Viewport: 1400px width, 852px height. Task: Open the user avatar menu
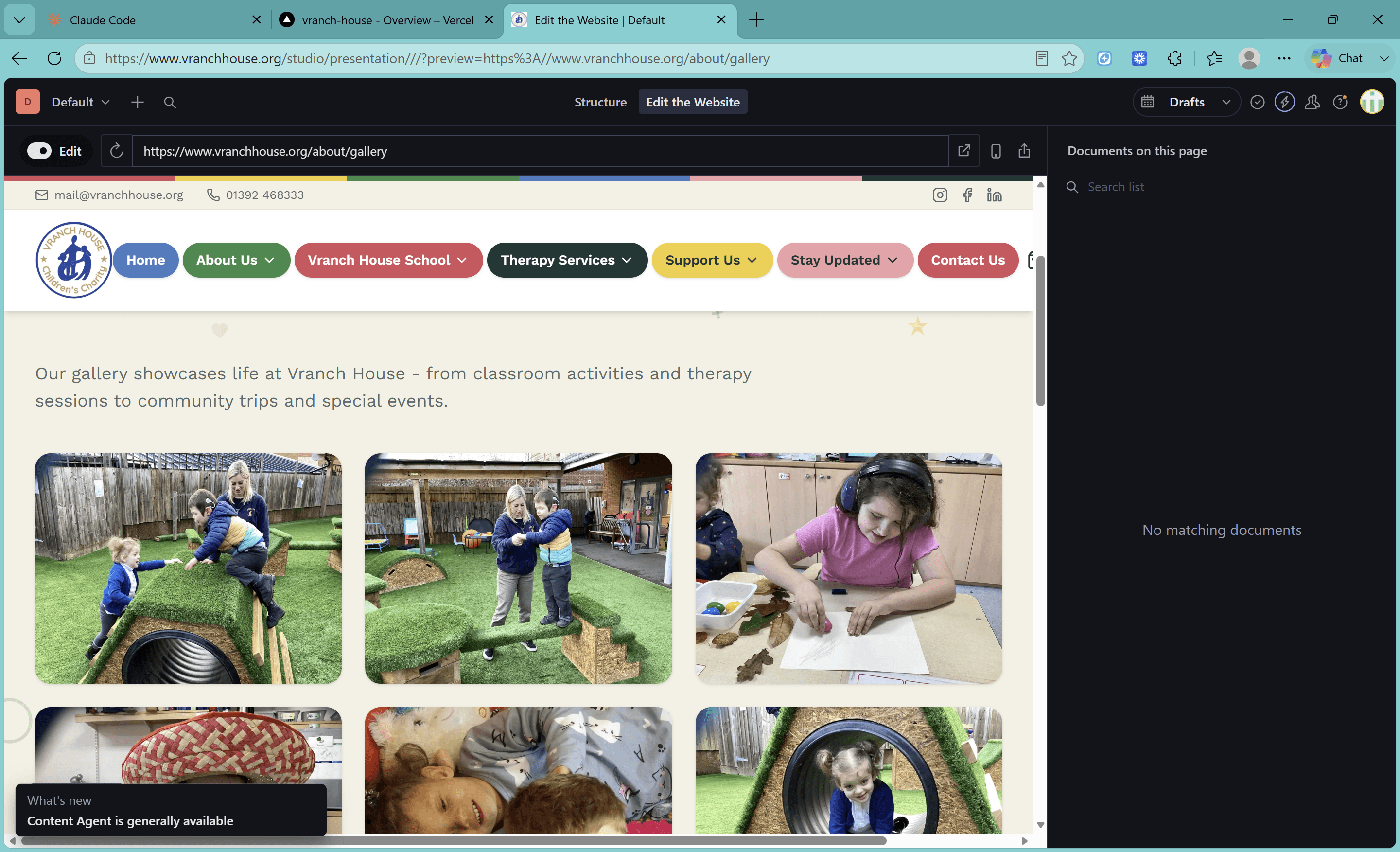pos(1372,102)
